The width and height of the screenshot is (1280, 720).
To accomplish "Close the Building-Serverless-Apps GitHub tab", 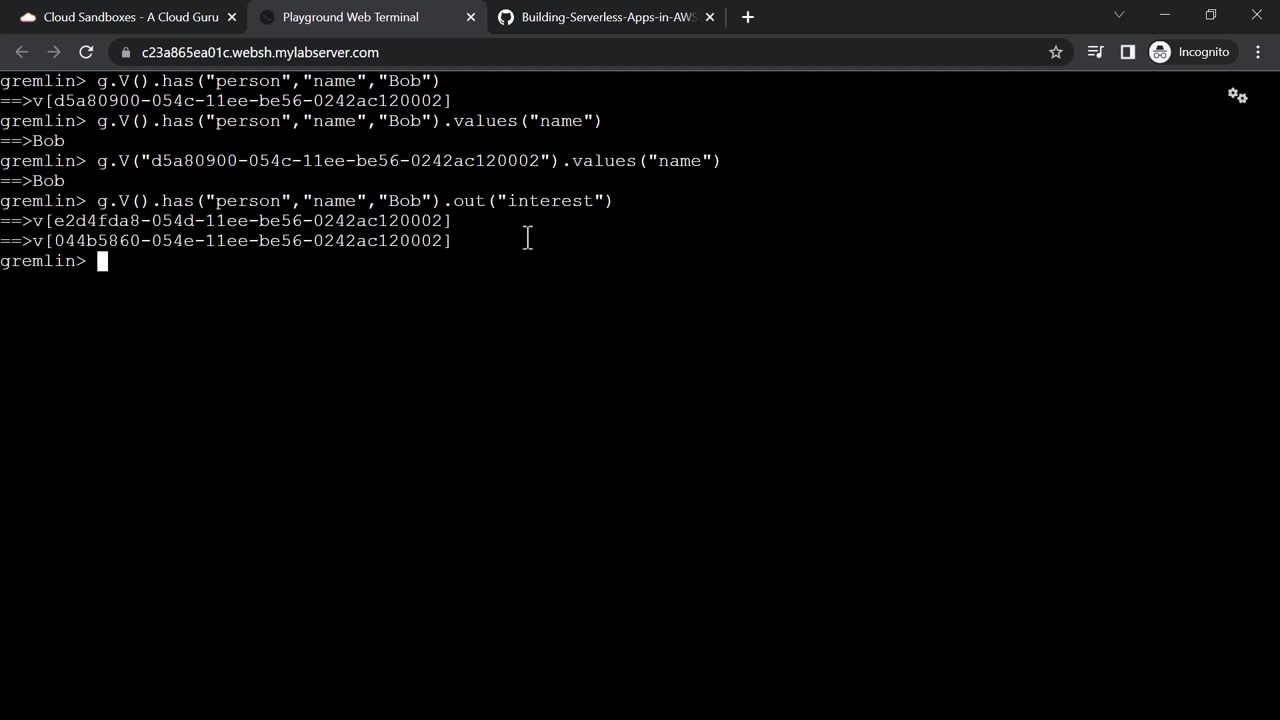I will point(711,17).
